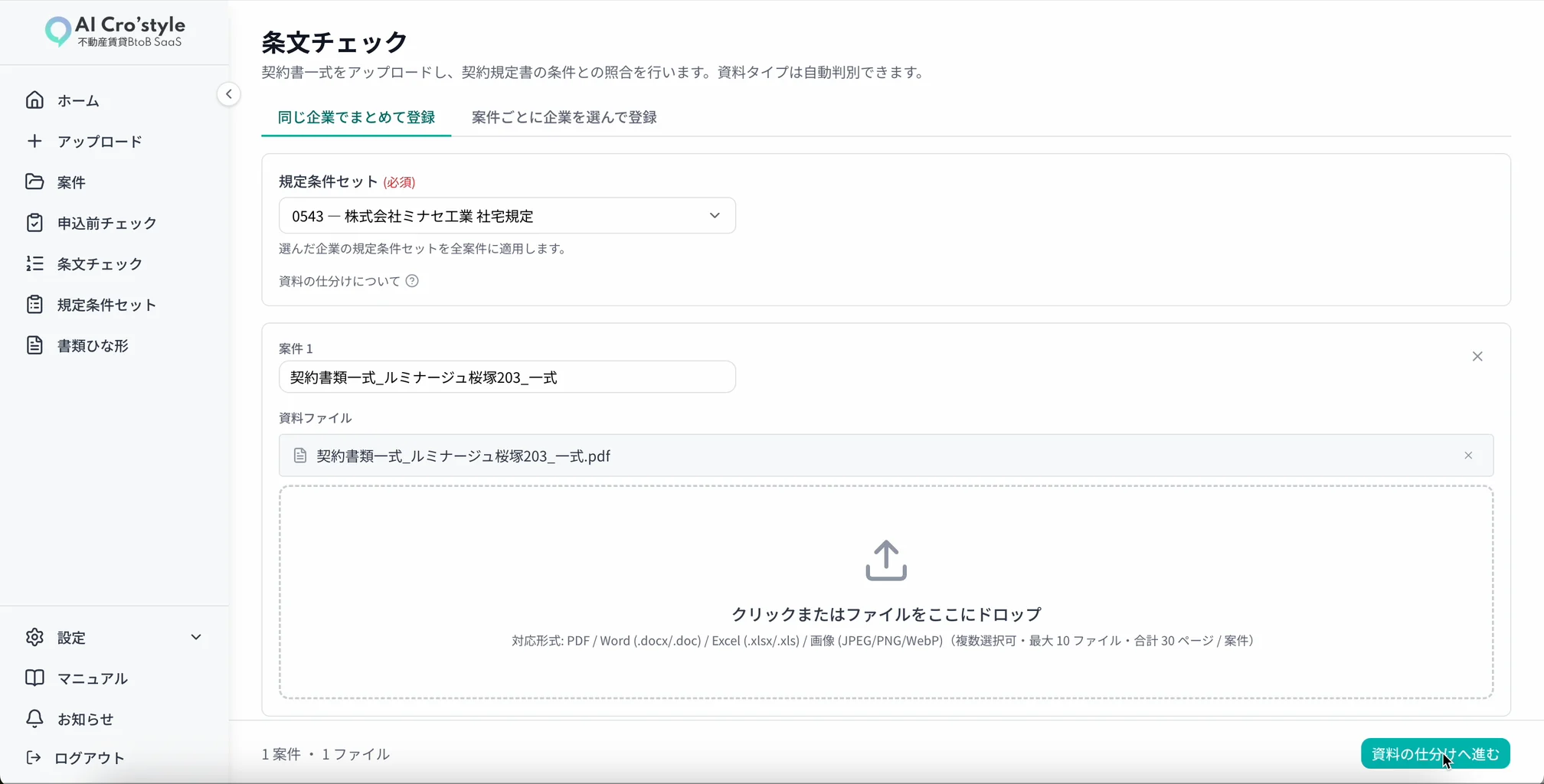The width and height of the screenshot is (1544, 784).
Task: Click the 1 案件・1 ファイル status text
Action: 325,754
